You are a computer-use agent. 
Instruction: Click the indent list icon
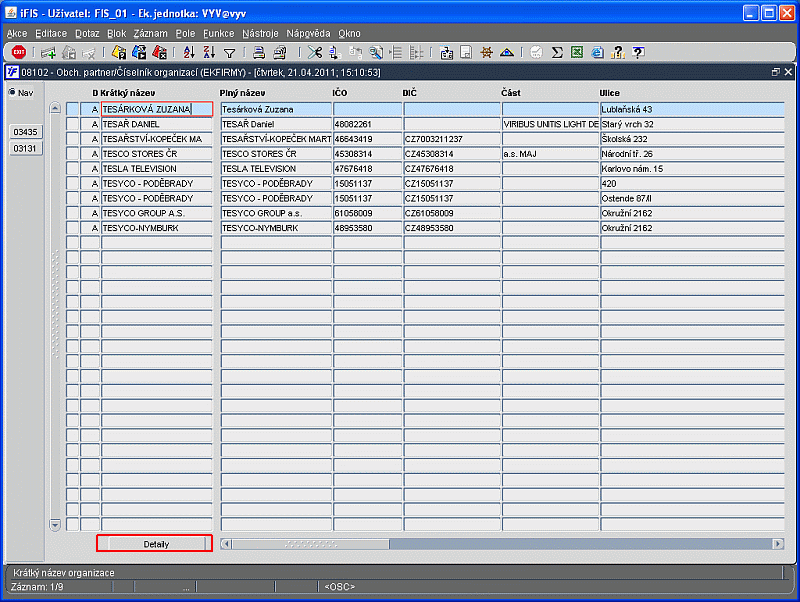pyautogui.click(x=396, y=52)
